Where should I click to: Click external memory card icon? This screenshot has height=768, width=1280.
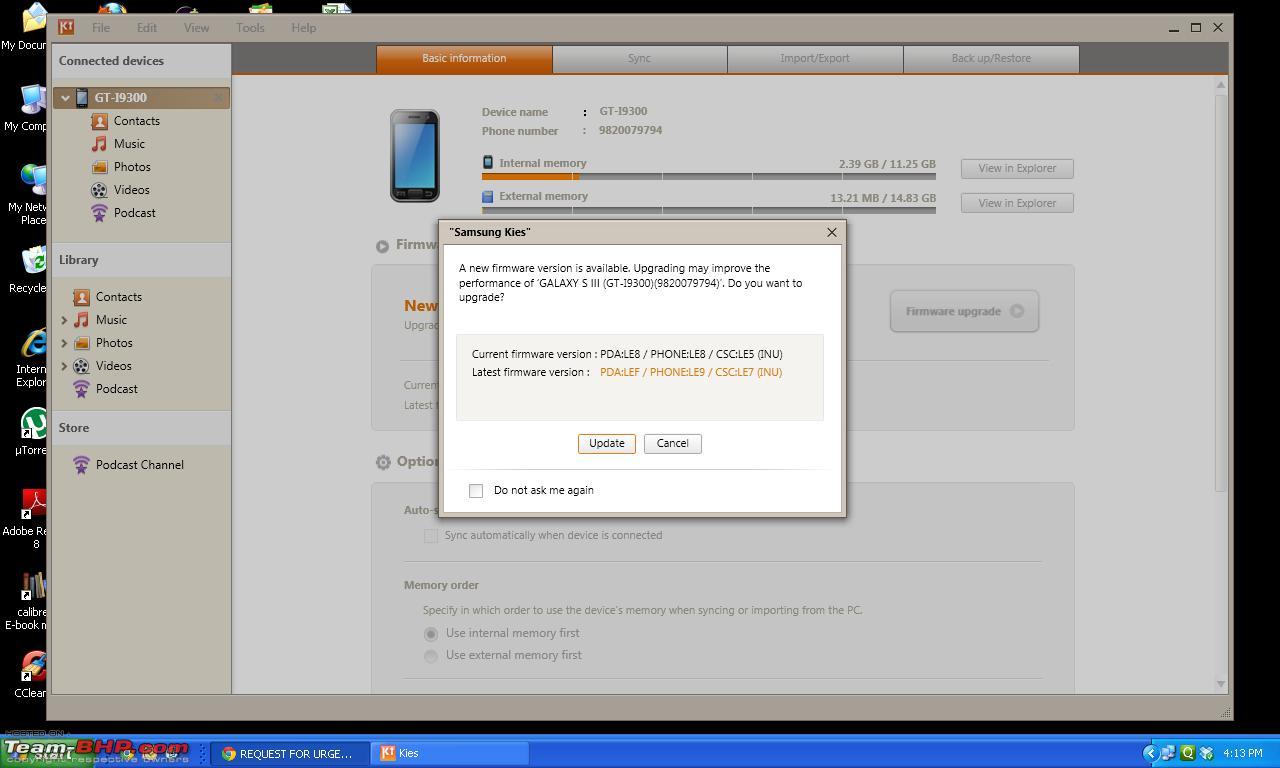[488, 197]
